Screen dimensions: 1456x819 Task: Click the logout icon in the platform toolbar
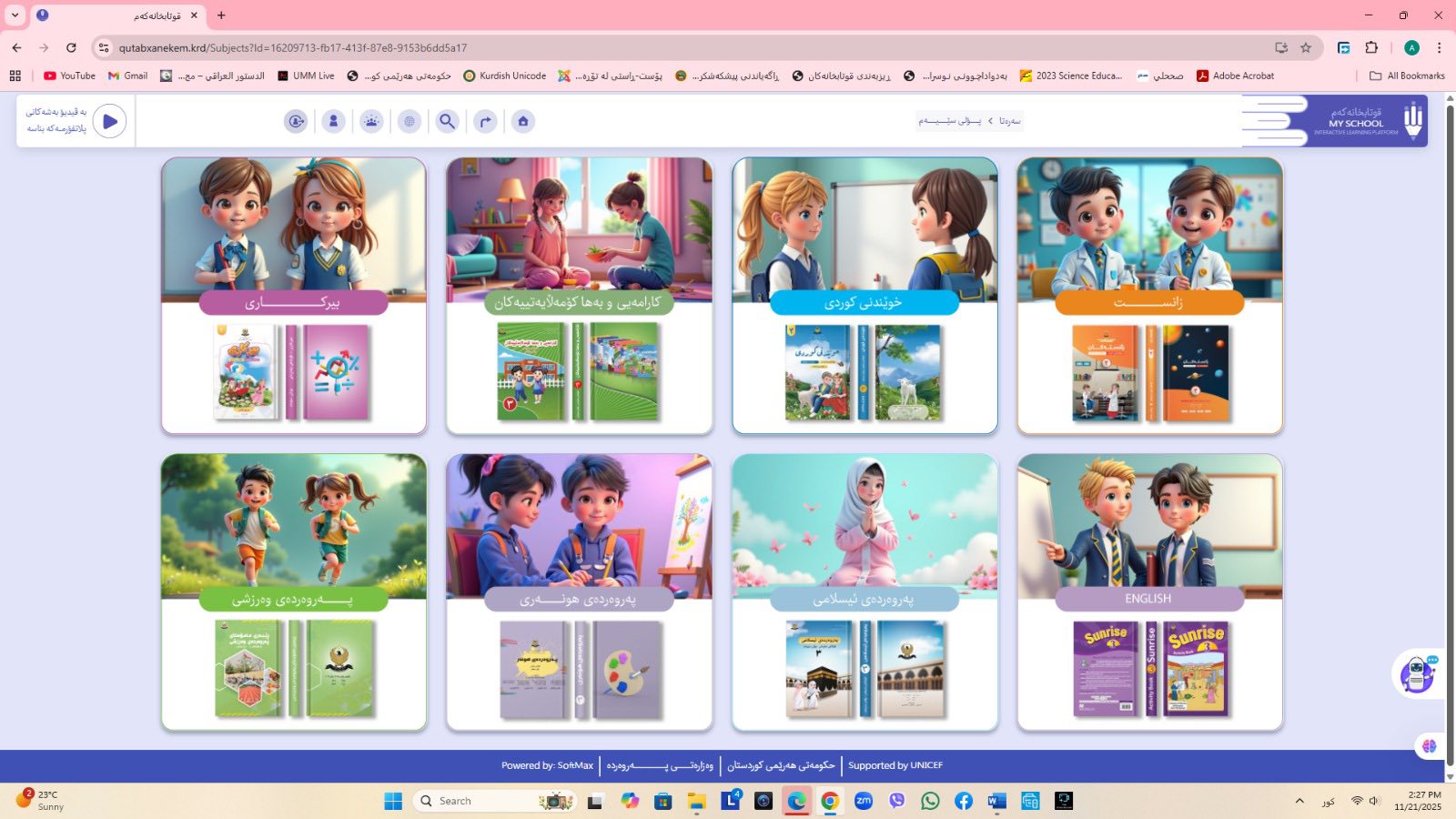(x=296, y=121)
